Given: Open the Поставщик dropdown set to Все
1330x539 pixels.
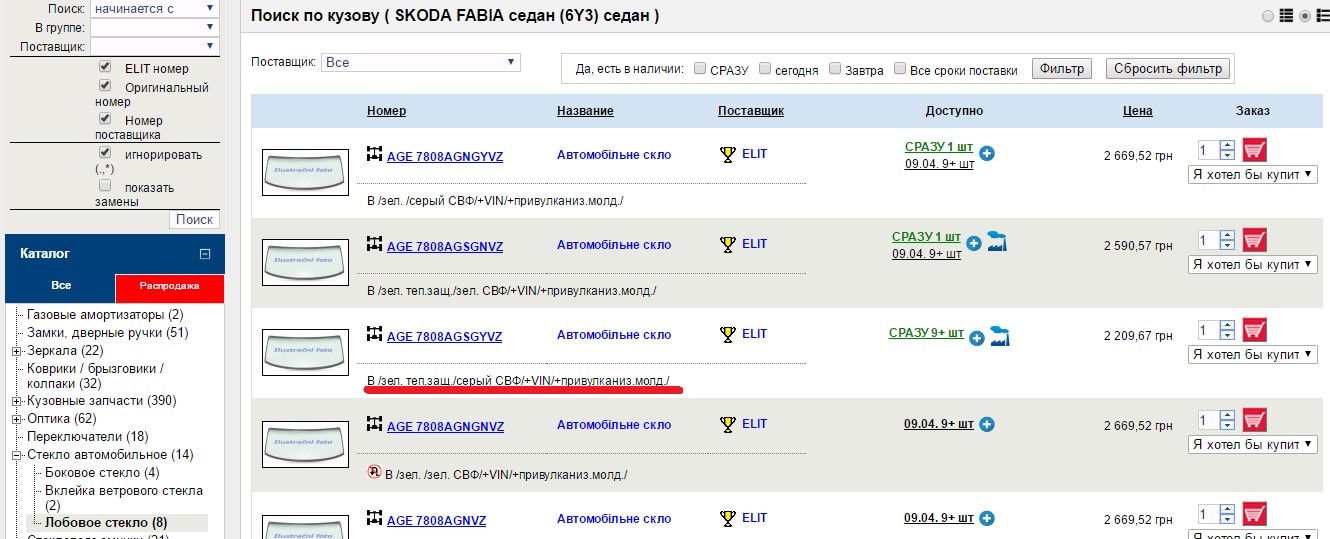Looking at the screenshot, I should pyautogui.click(x=421, y=62).
